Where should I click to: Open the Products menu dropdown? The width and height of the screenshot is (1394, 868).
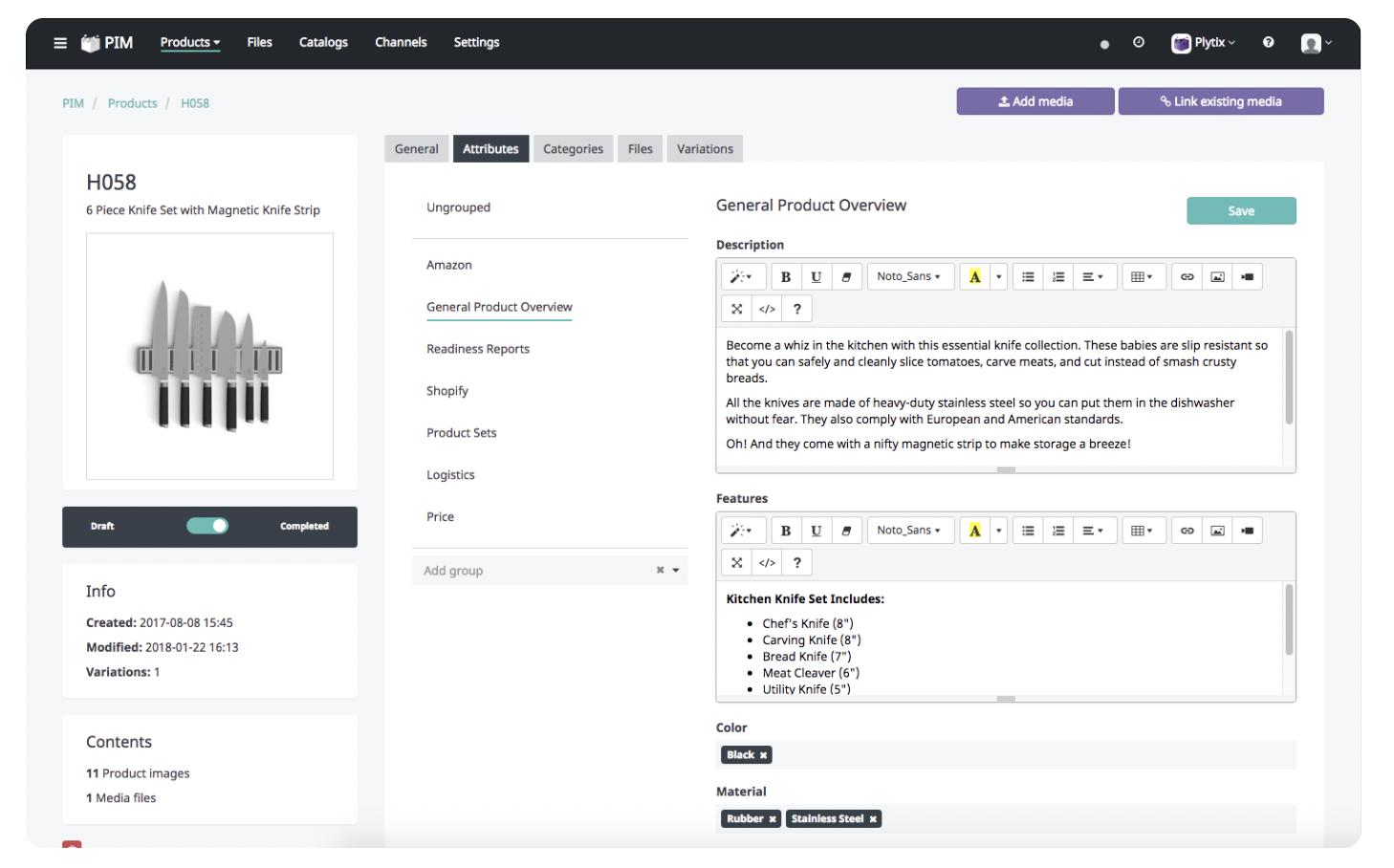189,43
